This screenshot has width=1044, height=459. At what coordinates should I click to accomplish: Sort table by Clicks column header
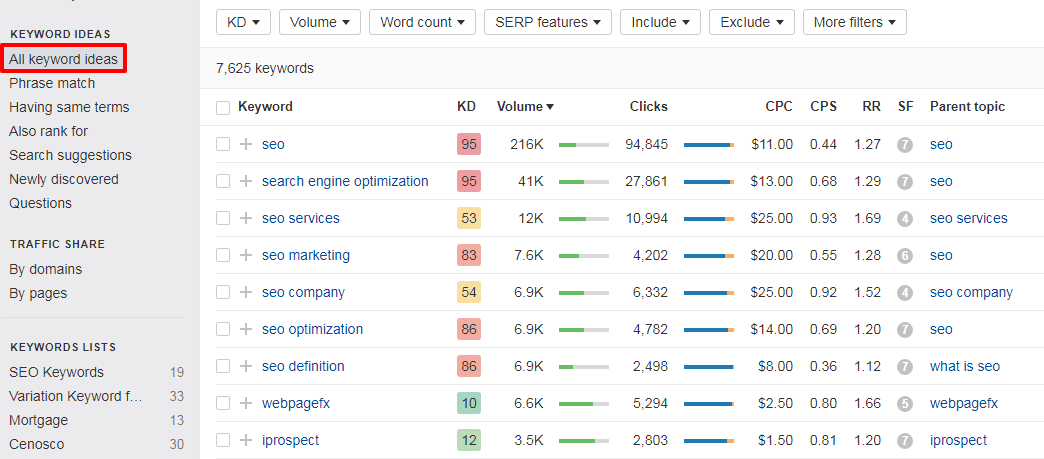tap(649, 107)
